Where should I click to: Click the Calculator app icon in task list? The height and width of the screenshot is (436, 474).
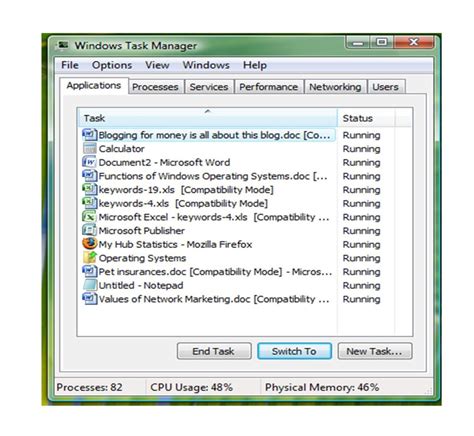pos(89,148)
